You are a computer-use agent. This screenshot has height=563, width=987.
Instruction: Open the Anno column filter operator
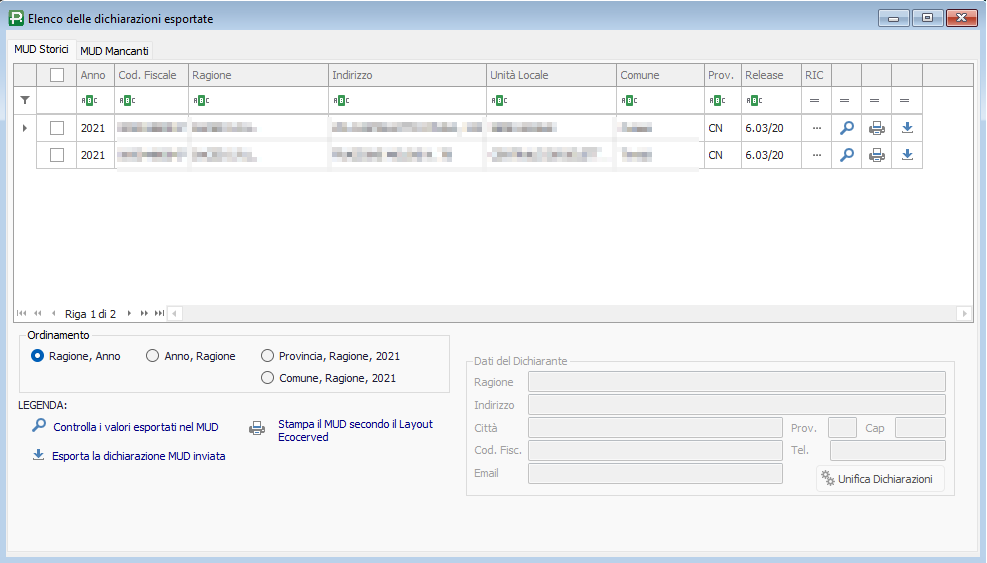pos(89,100)
